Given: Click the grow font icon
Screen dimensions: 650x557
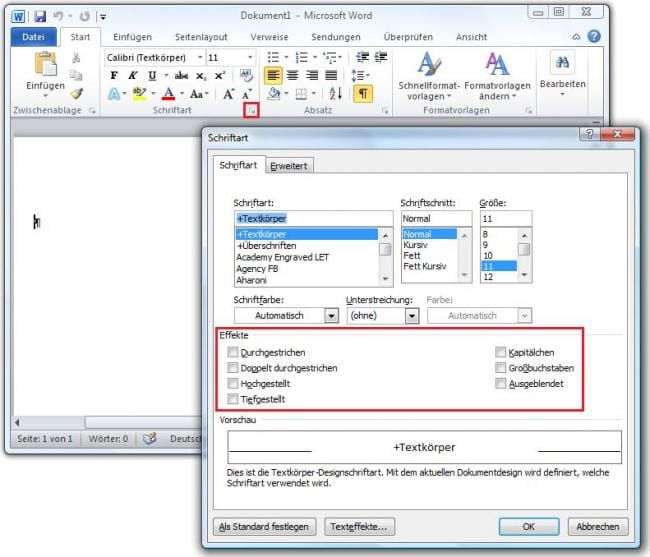Looking at the screenshot, I should pos(229,94).
